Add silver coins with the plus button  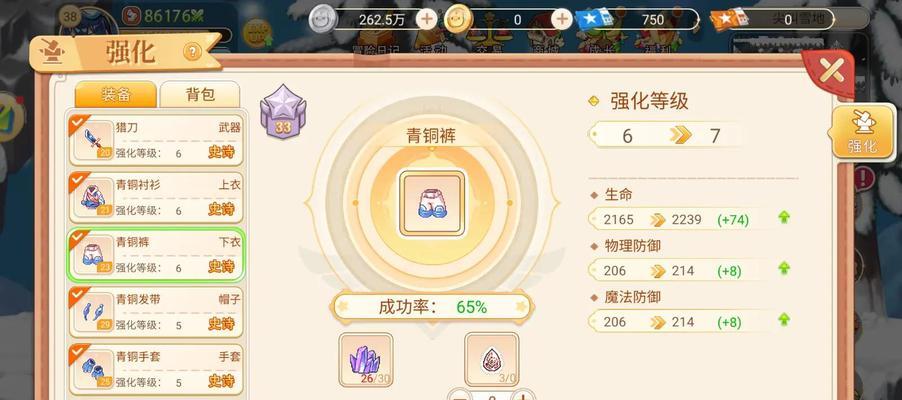tap(427, 20)
